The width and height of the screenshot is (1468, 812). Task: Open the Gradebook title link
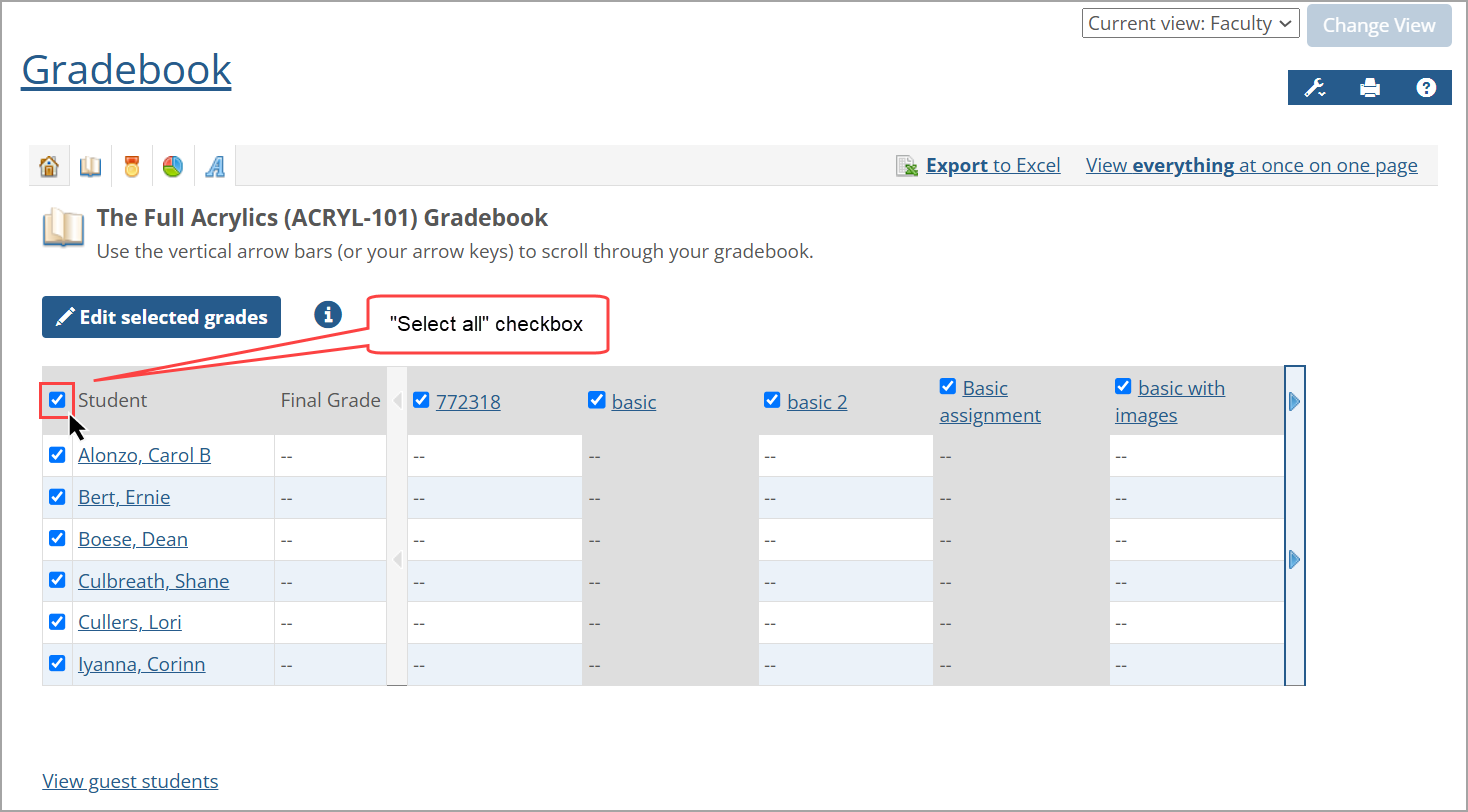pos(126,69)
